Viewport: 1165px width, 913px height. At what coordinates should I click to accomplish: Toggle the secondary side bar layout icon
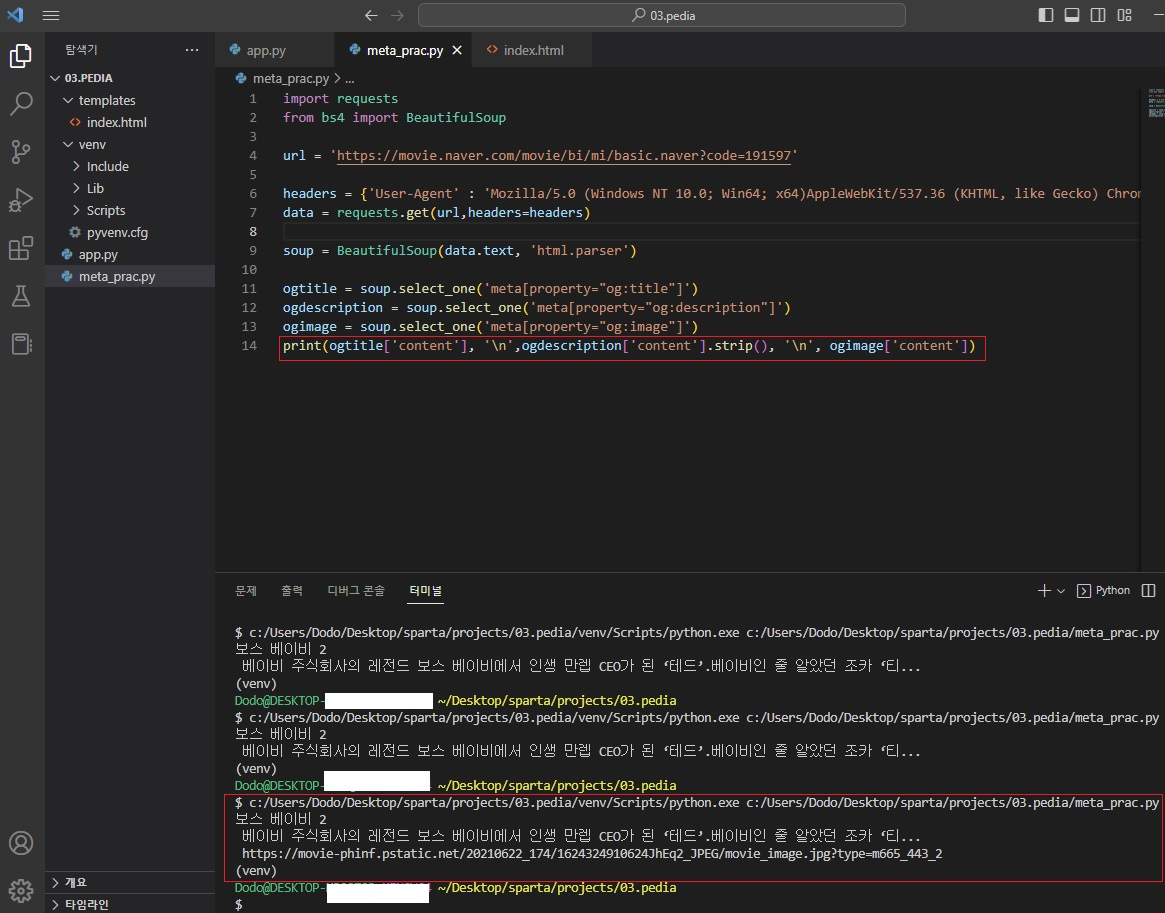1097,15
